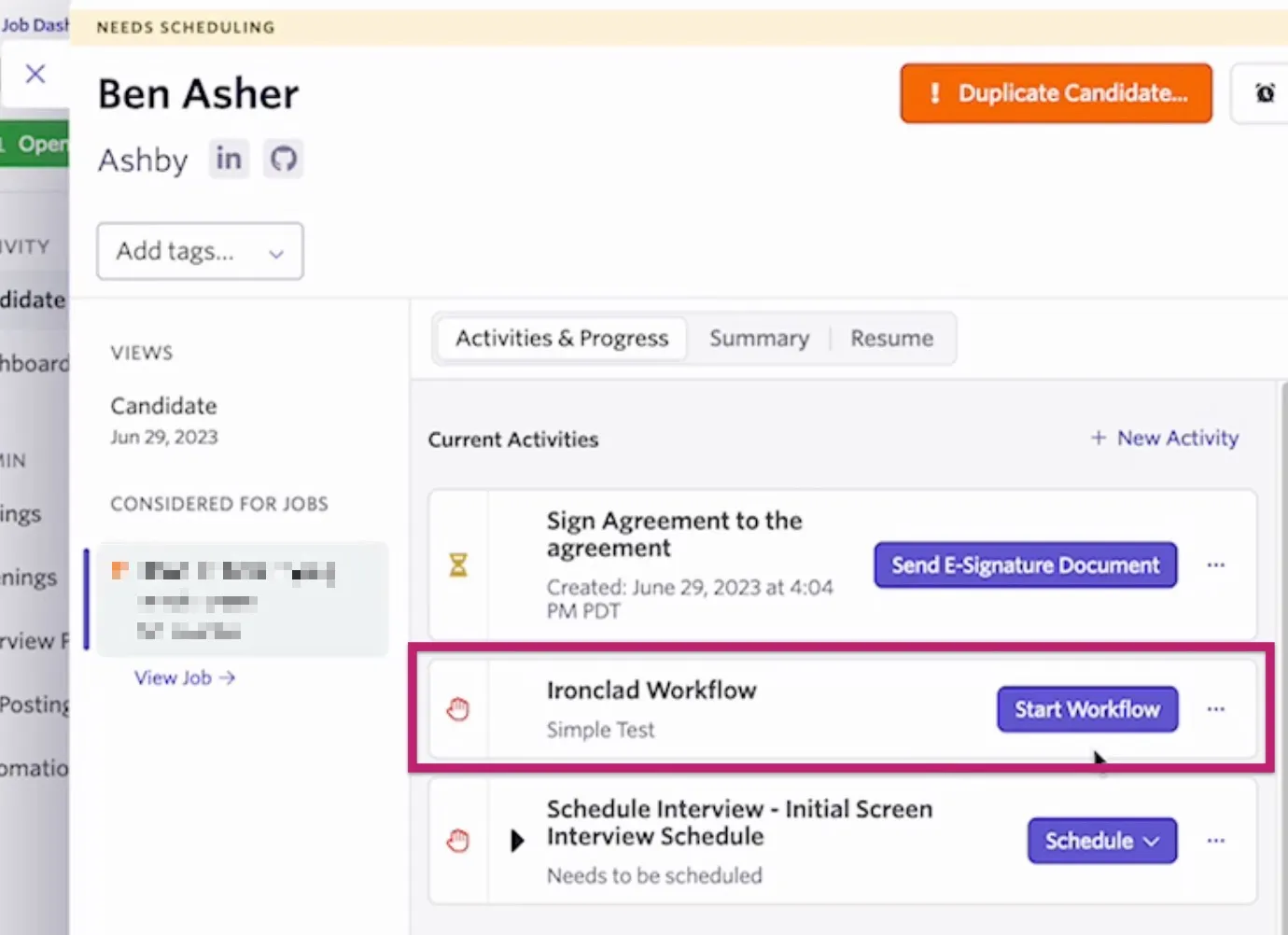Click the NEEDS SCHEDULING status banner
The image size is (1288, 935).
(678, 27)
